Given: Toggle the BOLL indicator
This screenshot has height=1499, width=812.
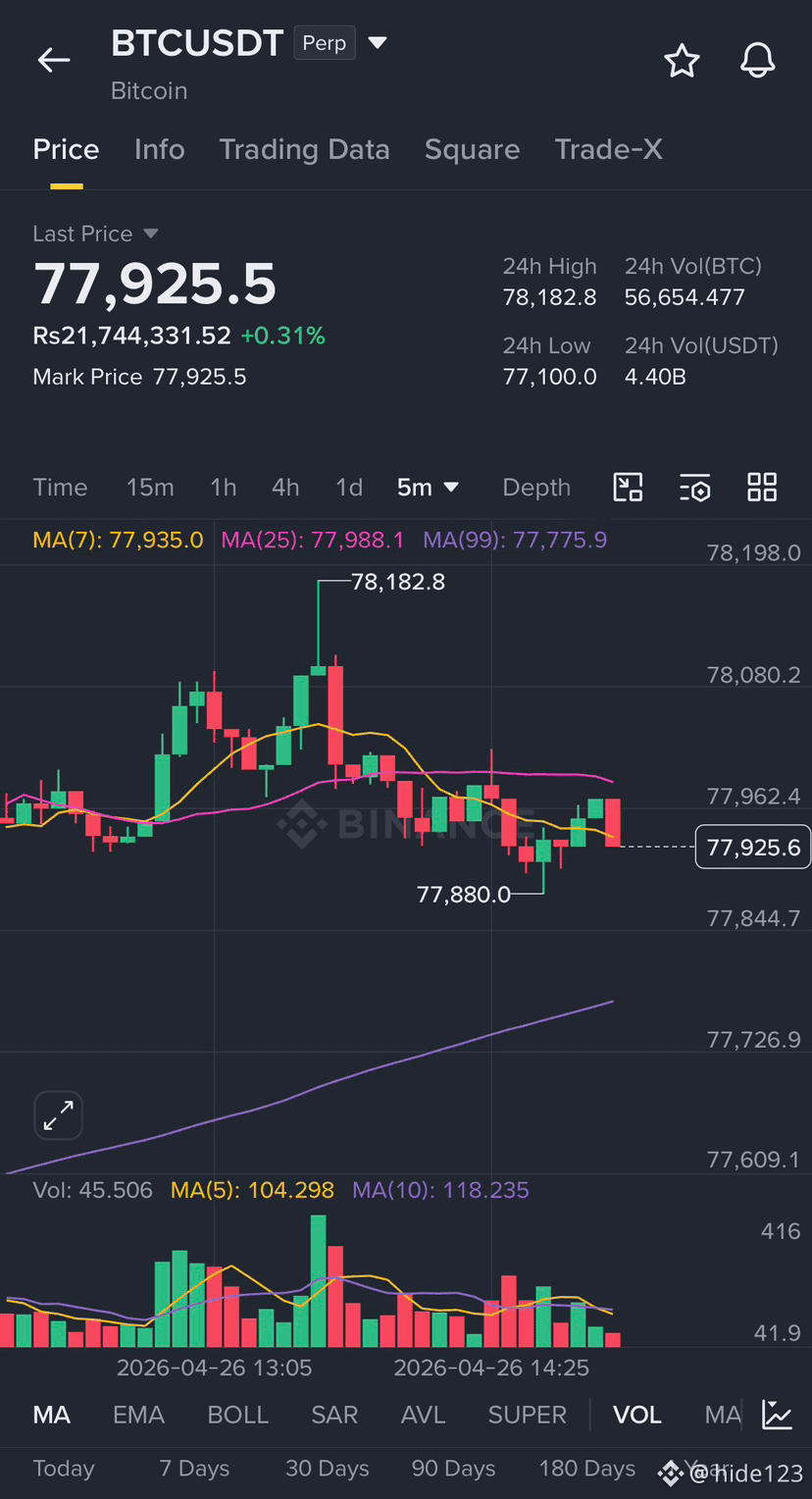Looking at the screenshot, I should [237, 1415].
